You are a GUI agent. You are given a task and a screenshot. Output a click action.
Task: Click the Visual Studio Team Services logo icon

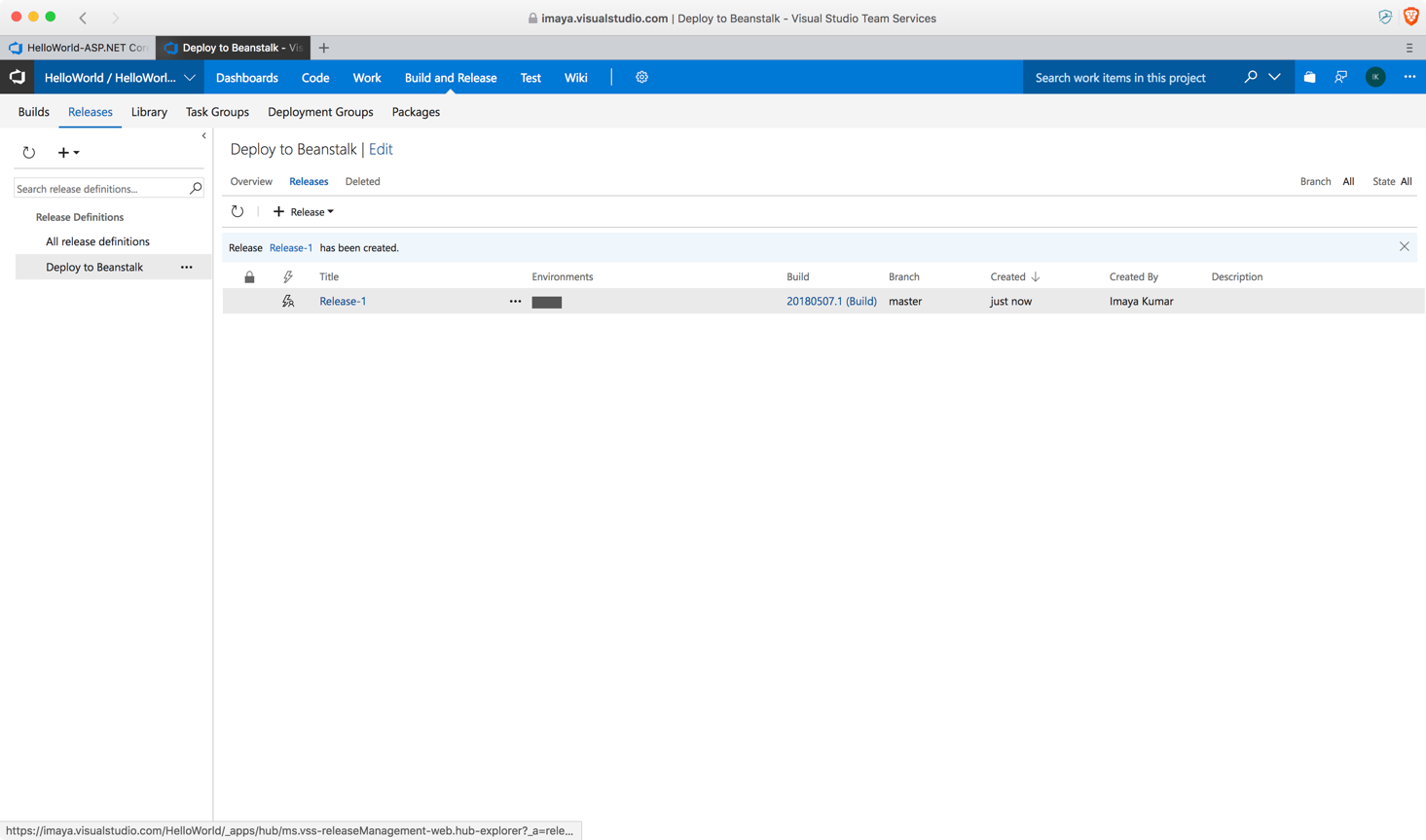[x=18, y=77]
